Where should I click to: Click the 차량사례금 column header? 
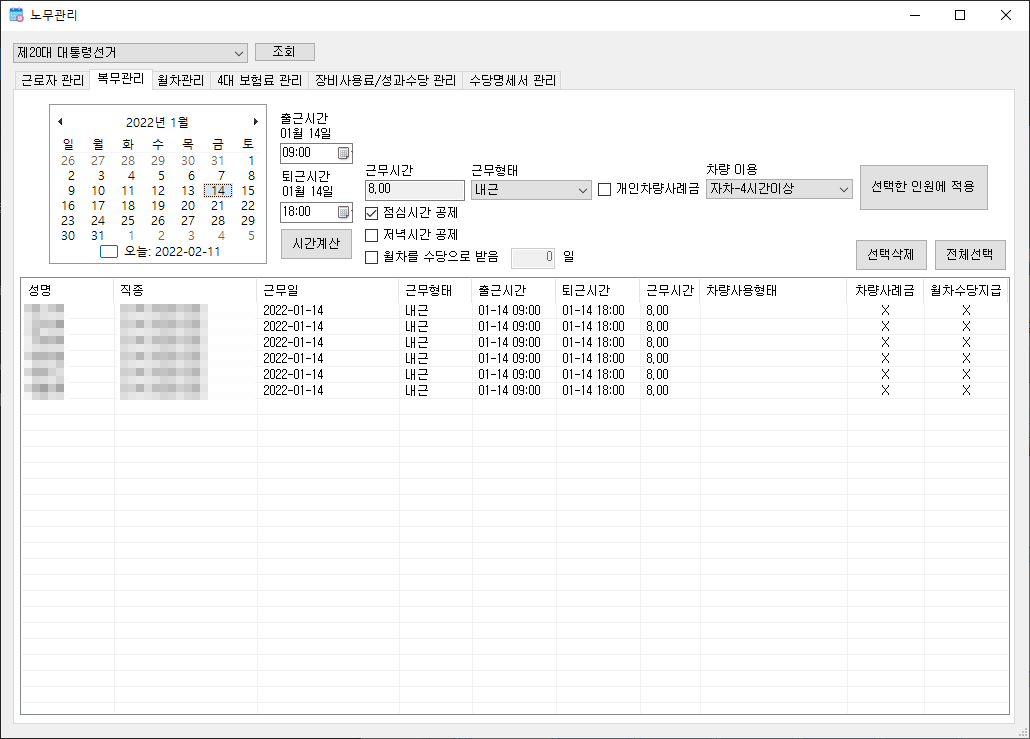tap(885, 290)
